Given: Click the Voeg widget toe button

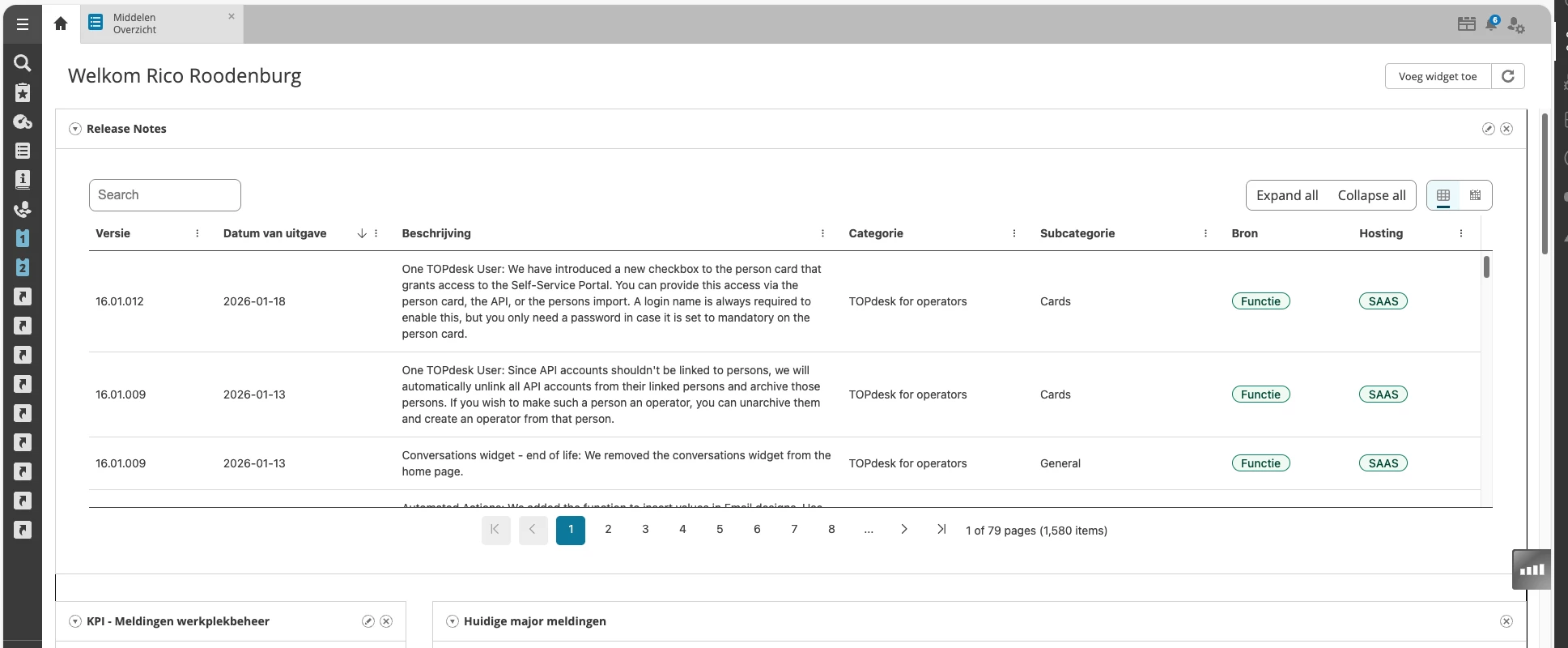Looking at the screenshot, I should (1438, 76).
